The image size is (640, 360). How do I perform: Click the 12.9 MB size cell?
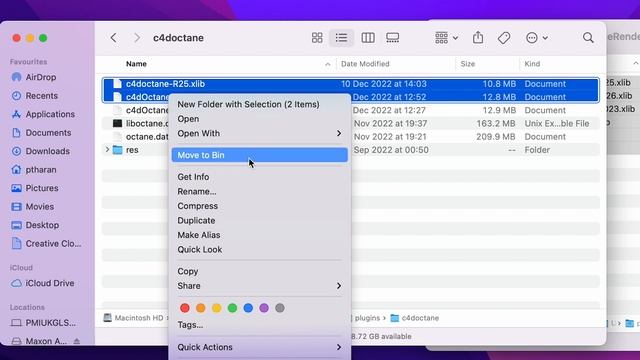tap(499, 111)
